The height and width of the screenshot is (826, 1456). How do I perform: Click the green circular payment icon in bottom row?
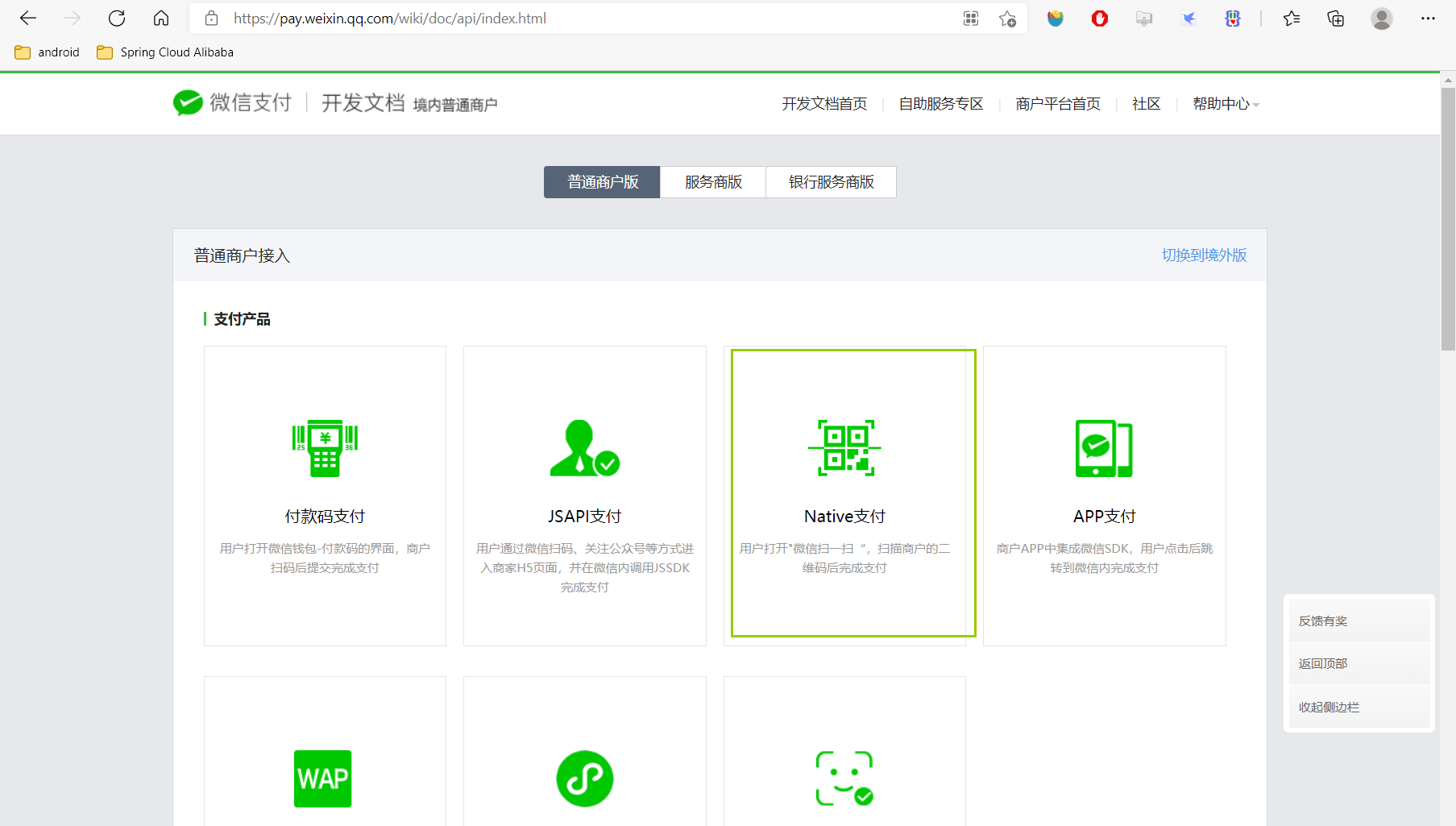pos(584,778)
